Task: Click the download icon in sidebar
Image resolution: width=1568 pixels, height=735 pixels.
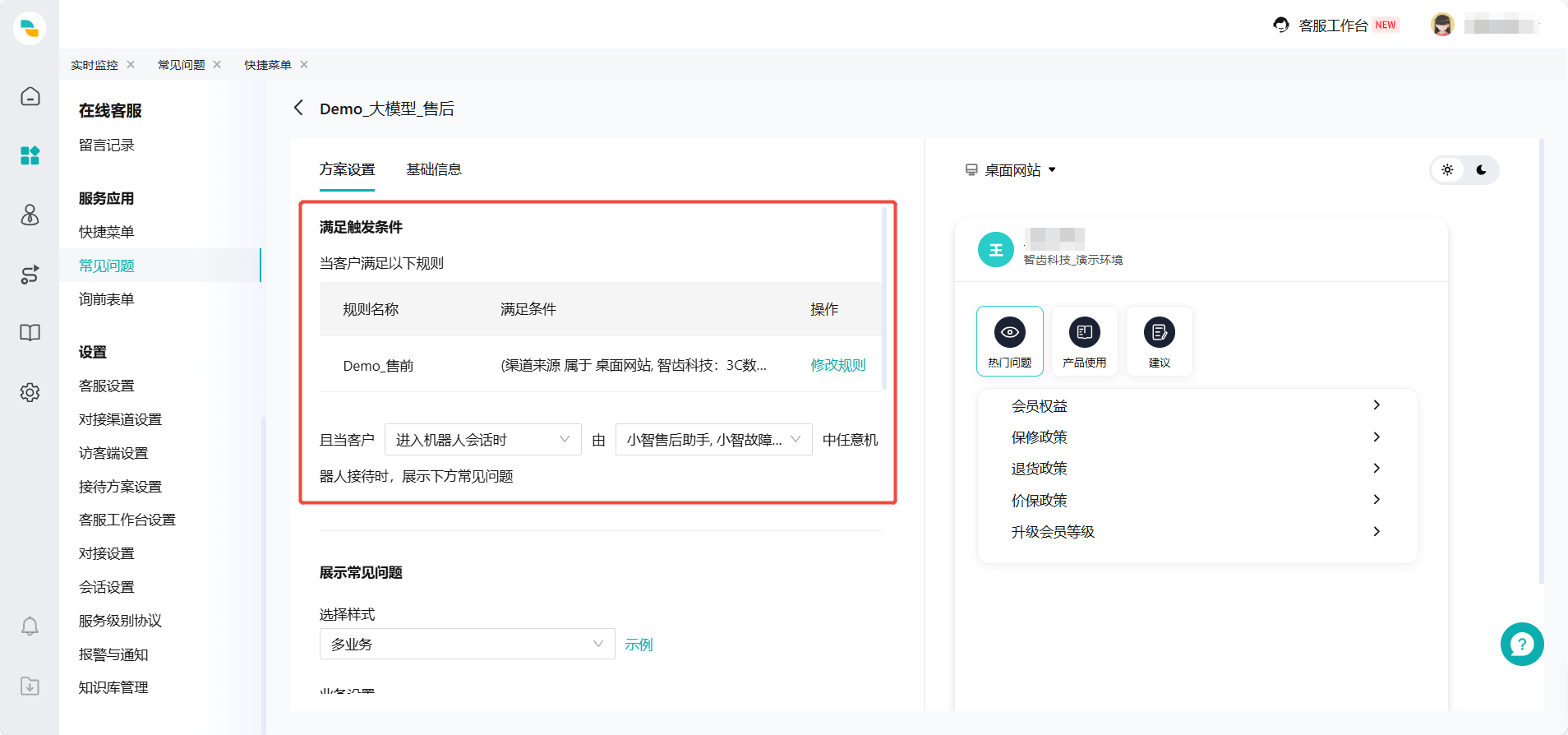Action: pyautogui.click(x=30, y=686)
